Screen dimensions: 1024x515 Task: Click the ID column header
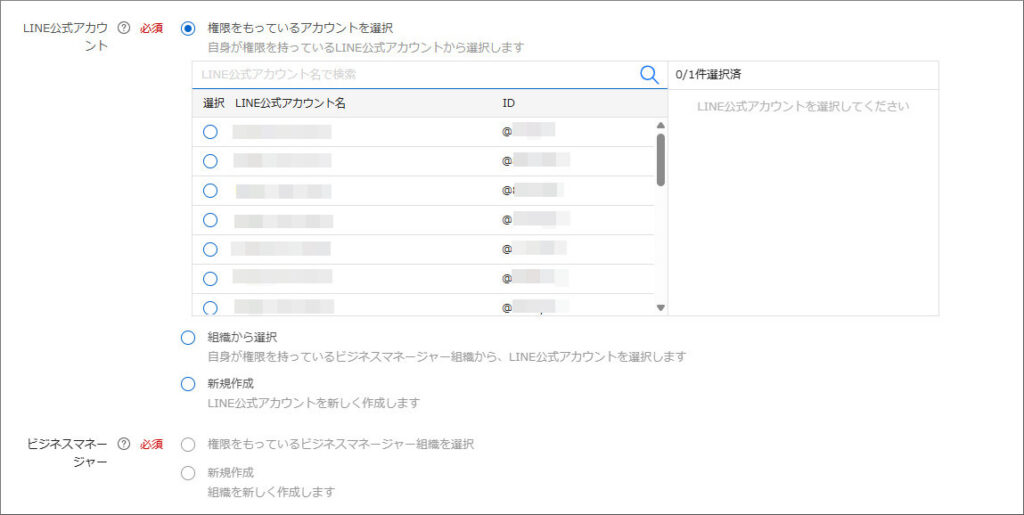click(x=509, y=104)
